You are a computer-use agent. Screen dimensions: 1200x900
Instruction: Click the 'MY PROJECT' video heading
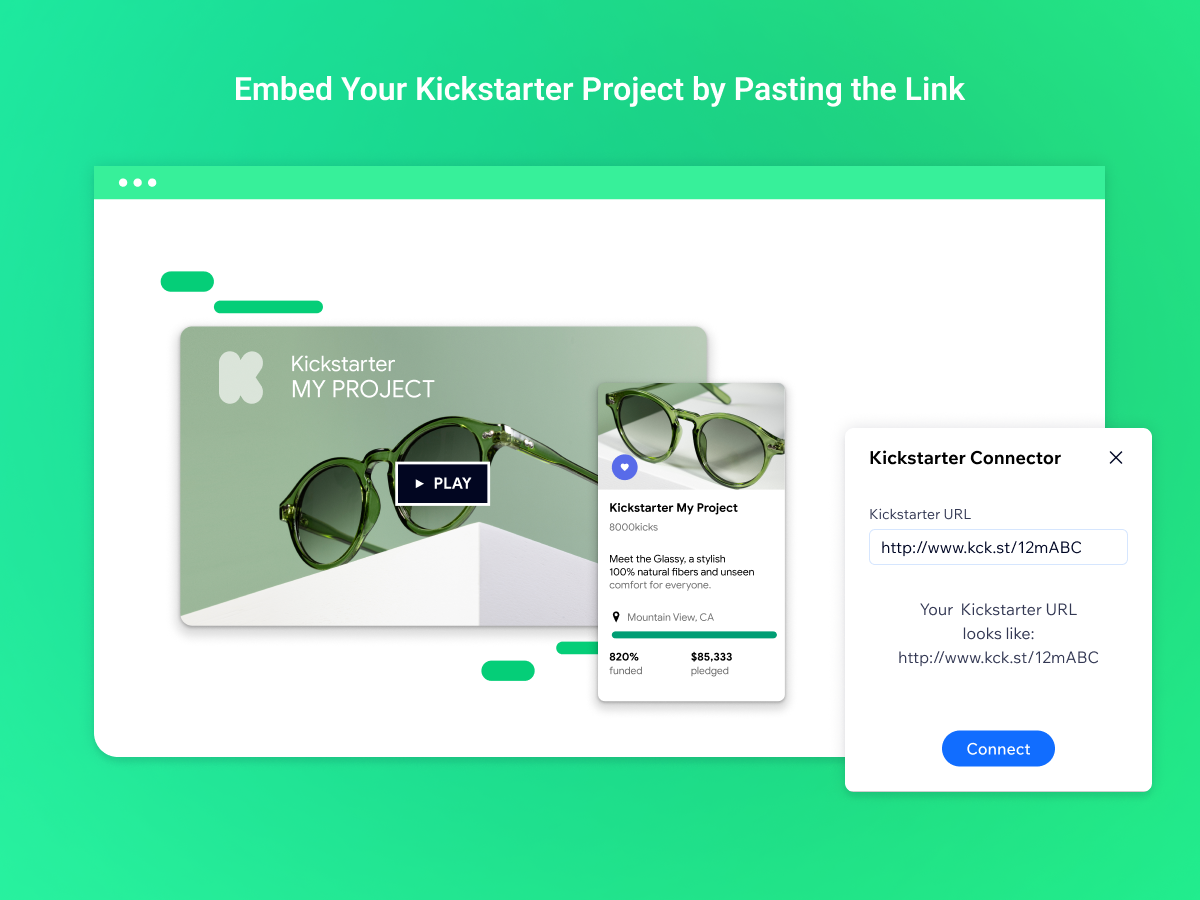click(x=363, y=389)
